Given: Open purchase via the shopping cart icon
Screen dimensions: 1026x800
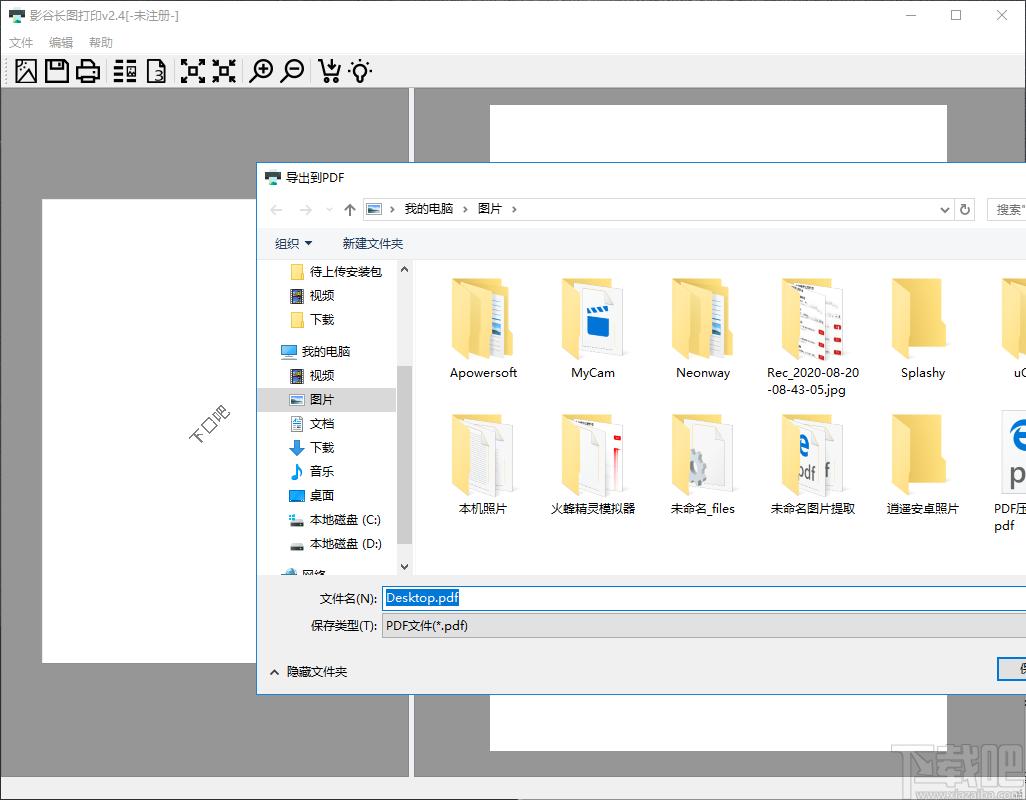Looking at the screenshot, I should 329,71.
